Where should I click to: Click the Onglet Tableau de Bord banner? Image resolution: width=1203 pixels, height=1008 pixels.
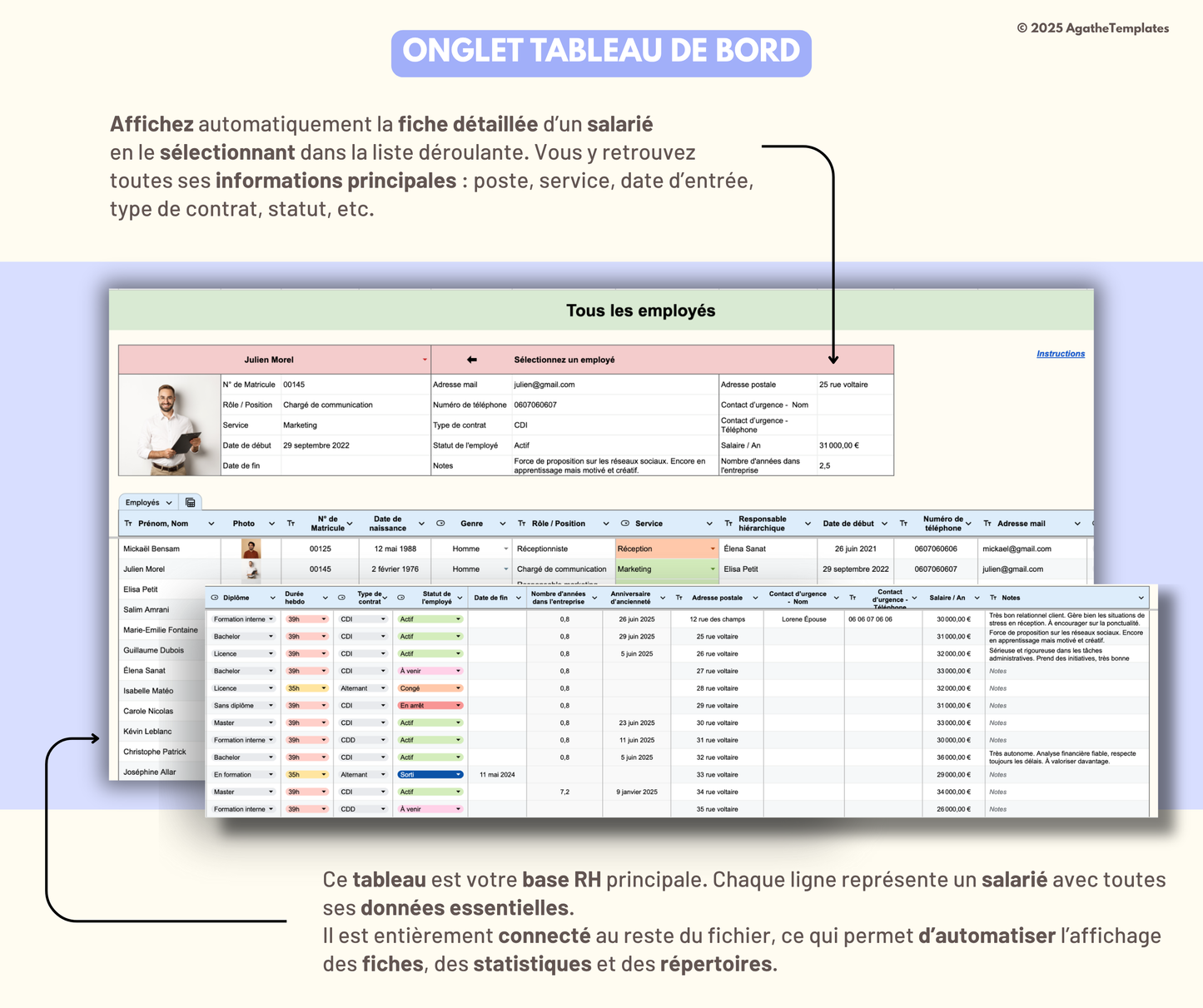click(x=601, y=52)
